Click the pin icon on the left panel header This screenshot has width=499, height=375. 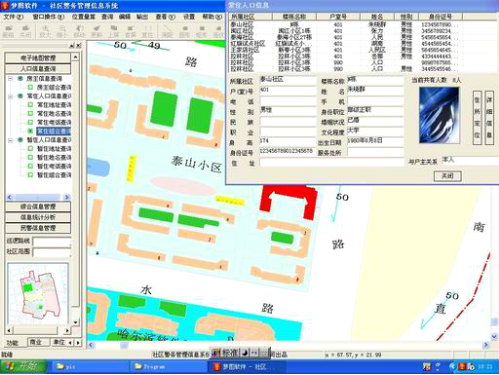point(72,45)
